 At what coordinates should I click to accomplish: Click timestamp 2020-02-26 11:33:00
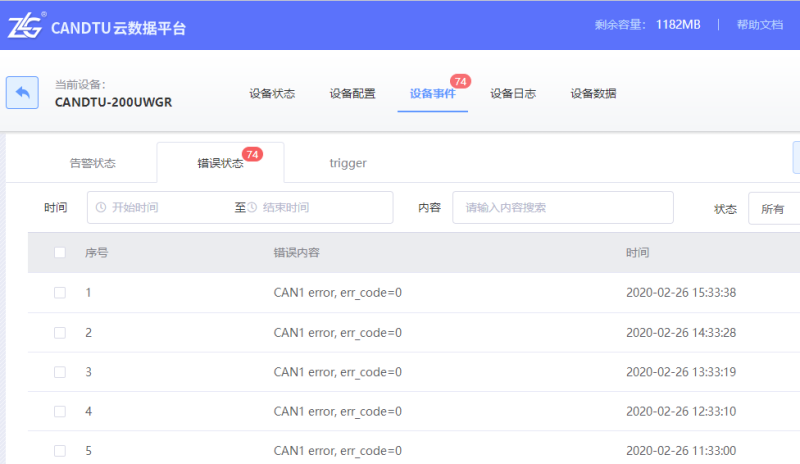pyautogui.click(x=681, y=451)
